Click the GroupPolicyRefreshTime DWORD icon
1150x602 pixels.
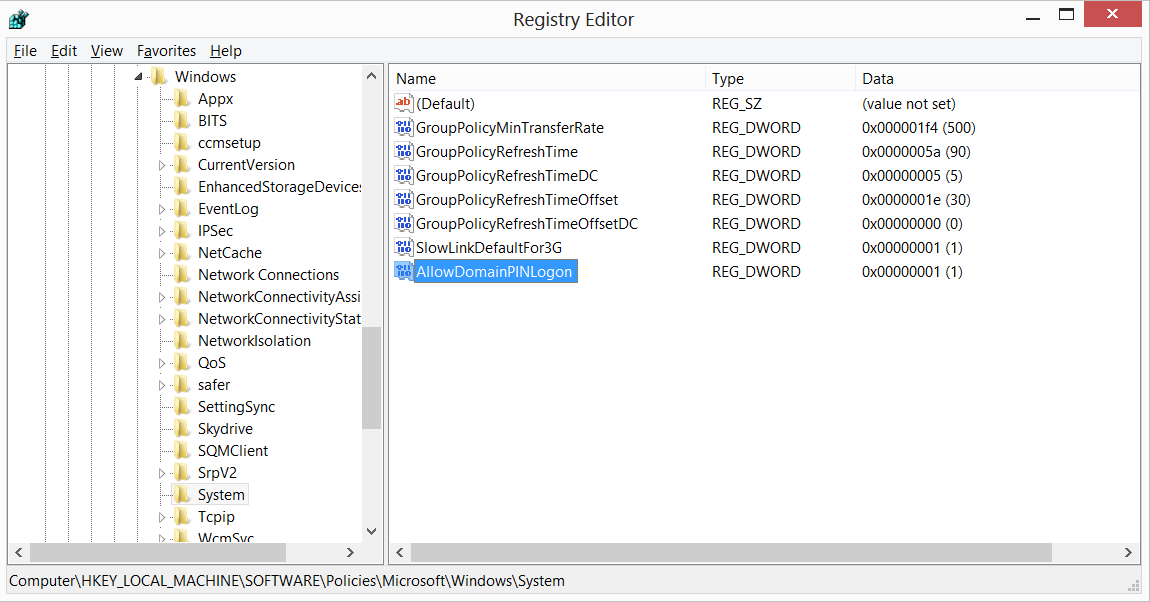pos(403,151)
